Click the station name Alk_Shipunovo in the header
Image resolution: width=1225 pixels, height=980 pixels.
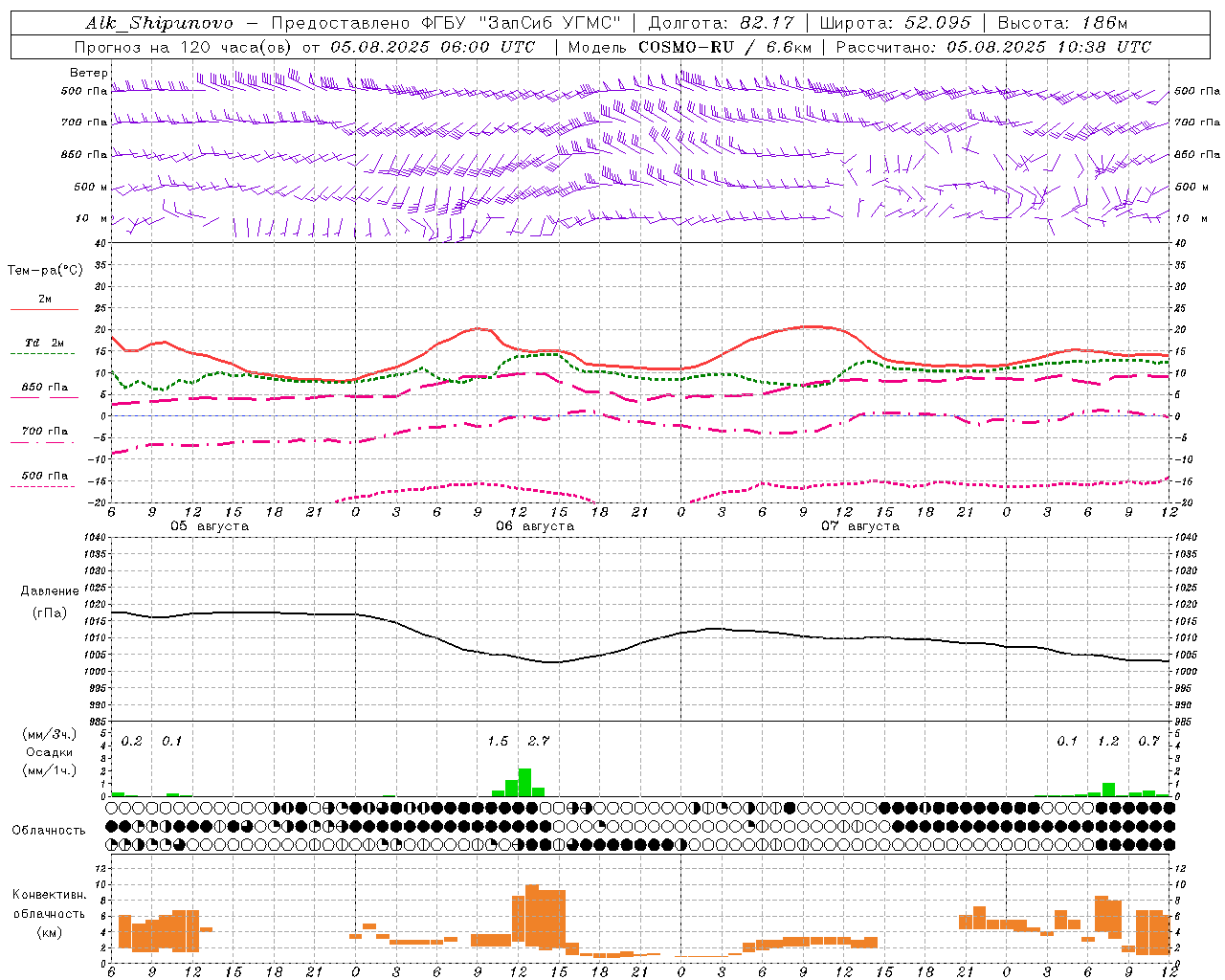coord(159,23)
